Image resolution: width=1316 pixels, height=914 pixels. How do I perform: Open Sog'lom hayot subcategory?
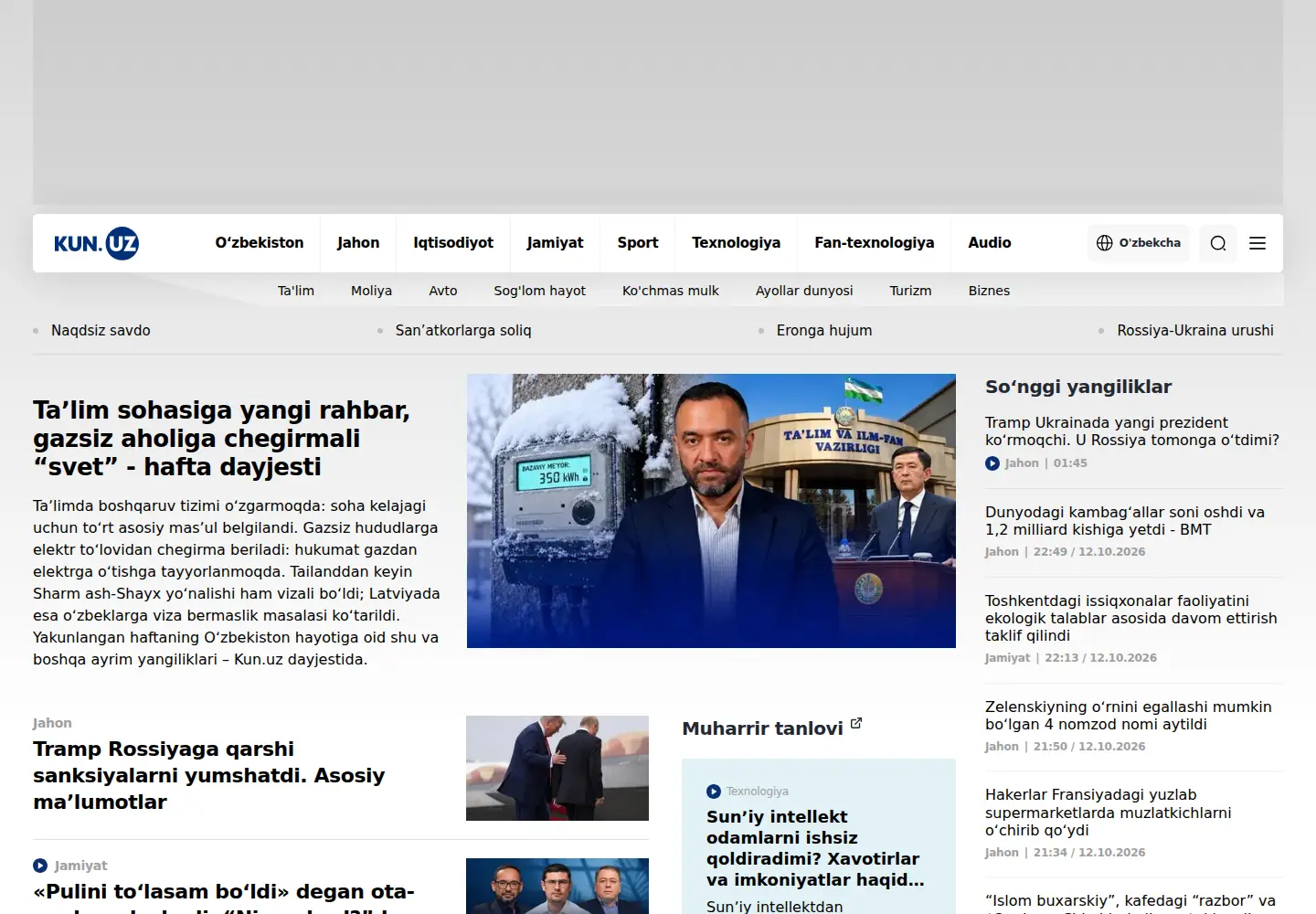[x=540, y=291]
